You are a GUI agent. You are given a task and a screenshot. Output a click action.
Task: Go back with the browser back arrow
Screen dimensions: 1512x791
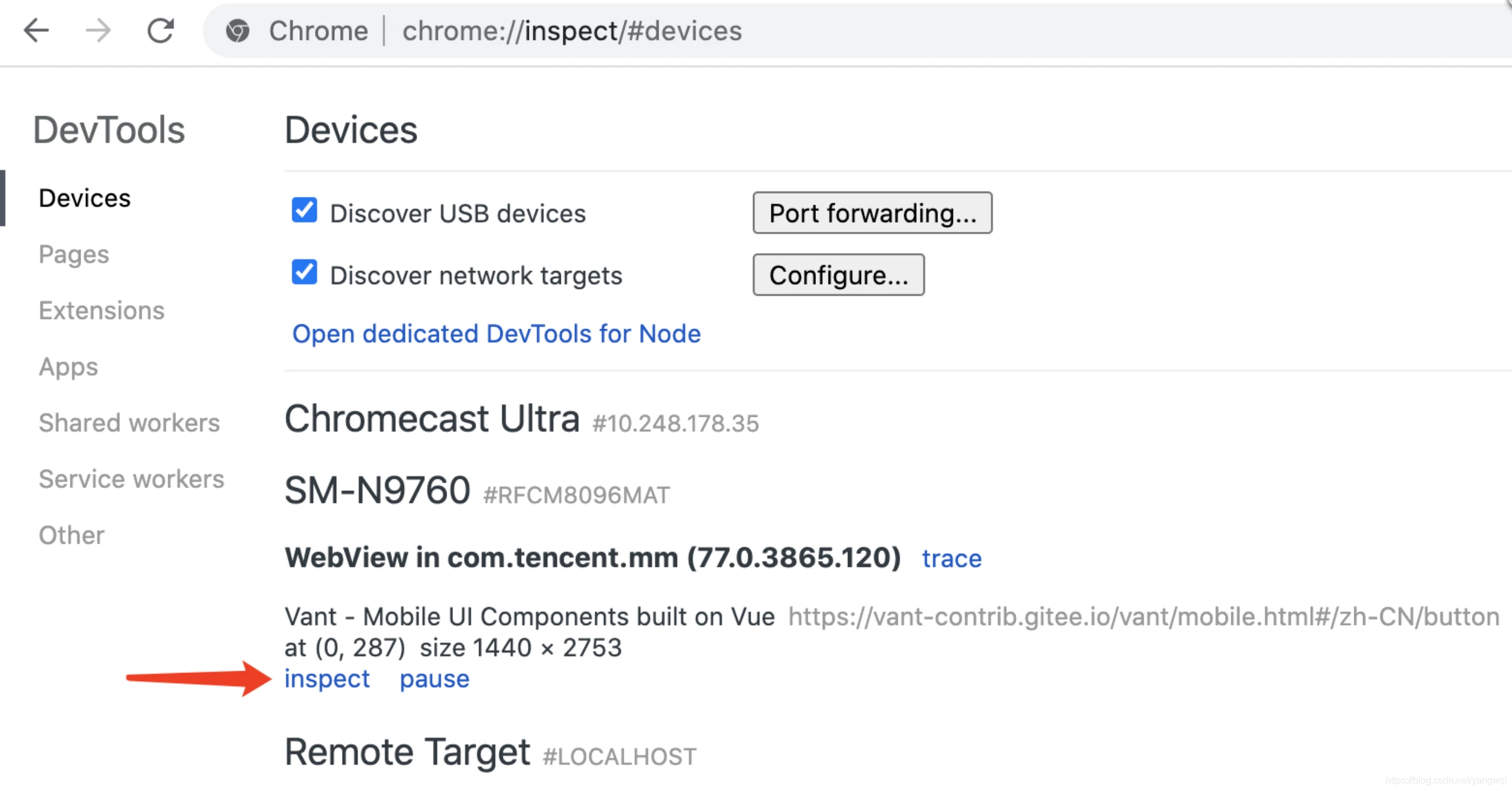(36, 30)
